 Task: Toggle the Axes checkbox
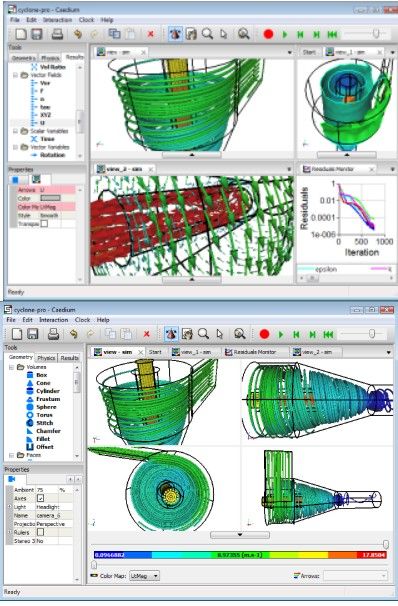coord(40,498)
